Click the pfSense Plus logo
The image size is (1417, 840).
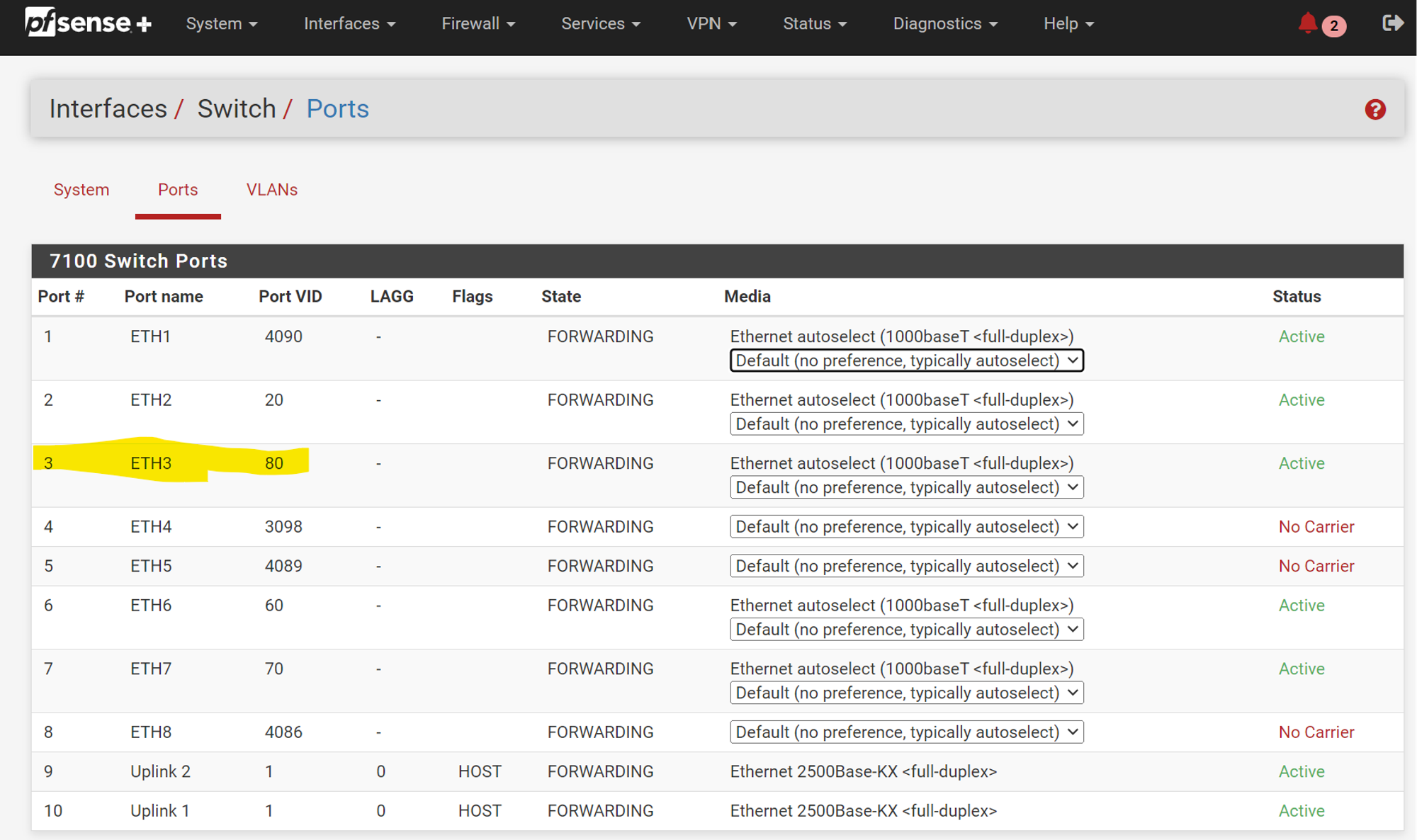point(88,23)
